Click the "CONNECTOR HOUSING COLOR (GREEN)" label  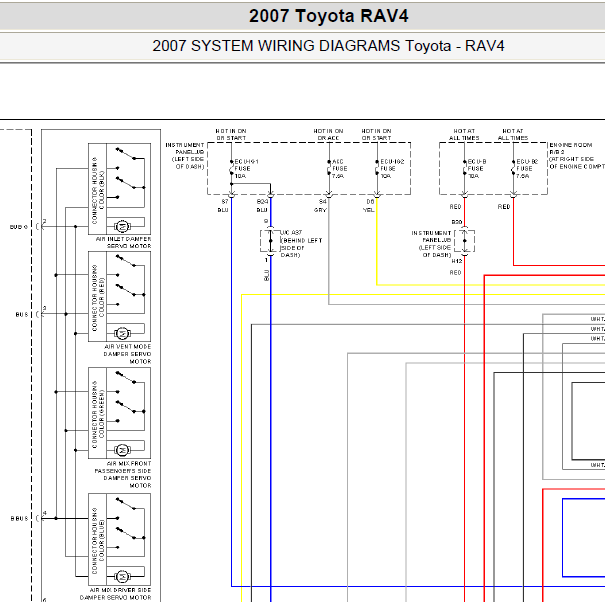(98, 414)
